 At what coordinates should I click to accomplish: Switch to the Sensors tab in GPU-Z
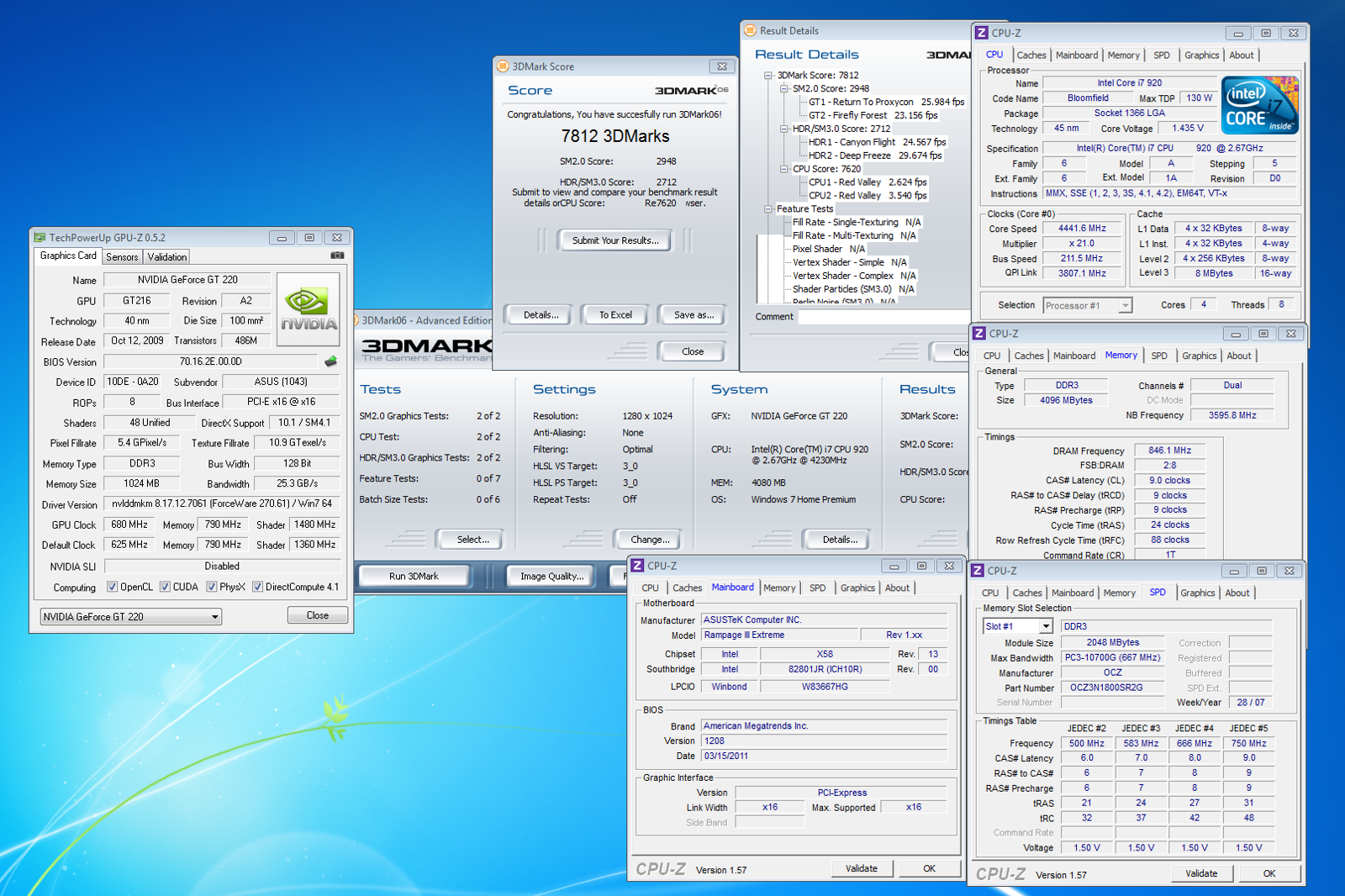[122, 257]
